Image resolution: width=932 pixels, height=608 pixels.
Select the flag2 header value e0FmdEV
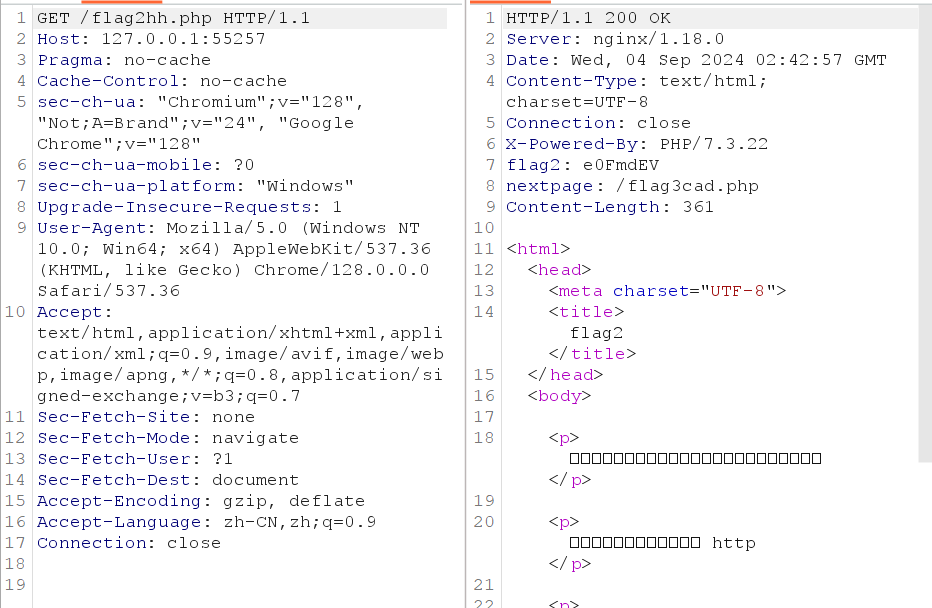click(x=624, y=165)
